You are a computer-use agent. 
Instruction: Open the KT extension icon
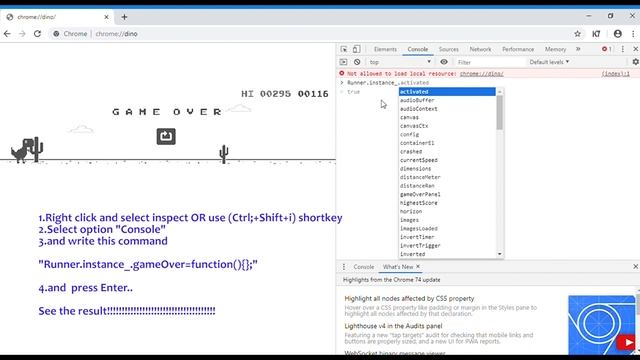[596, 34]
